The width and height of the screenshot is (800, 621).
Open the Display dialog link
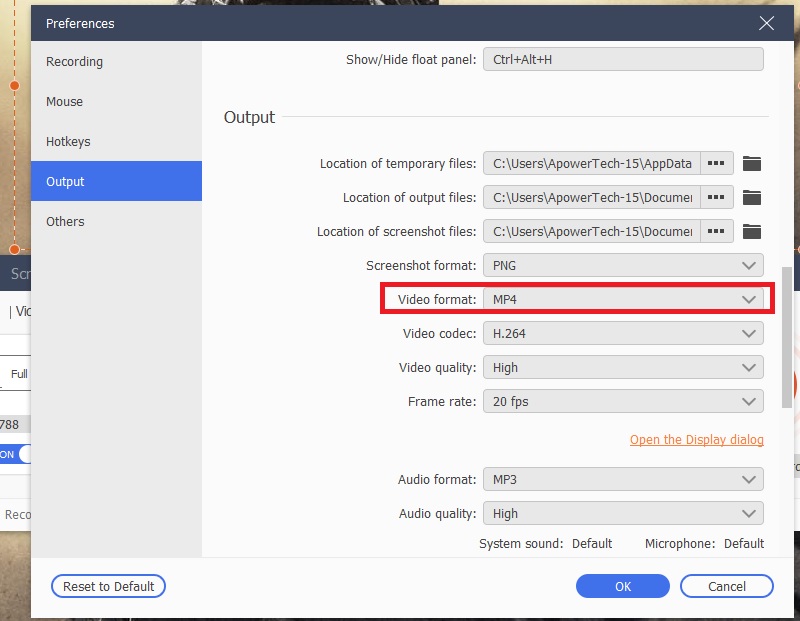point(696,440)
